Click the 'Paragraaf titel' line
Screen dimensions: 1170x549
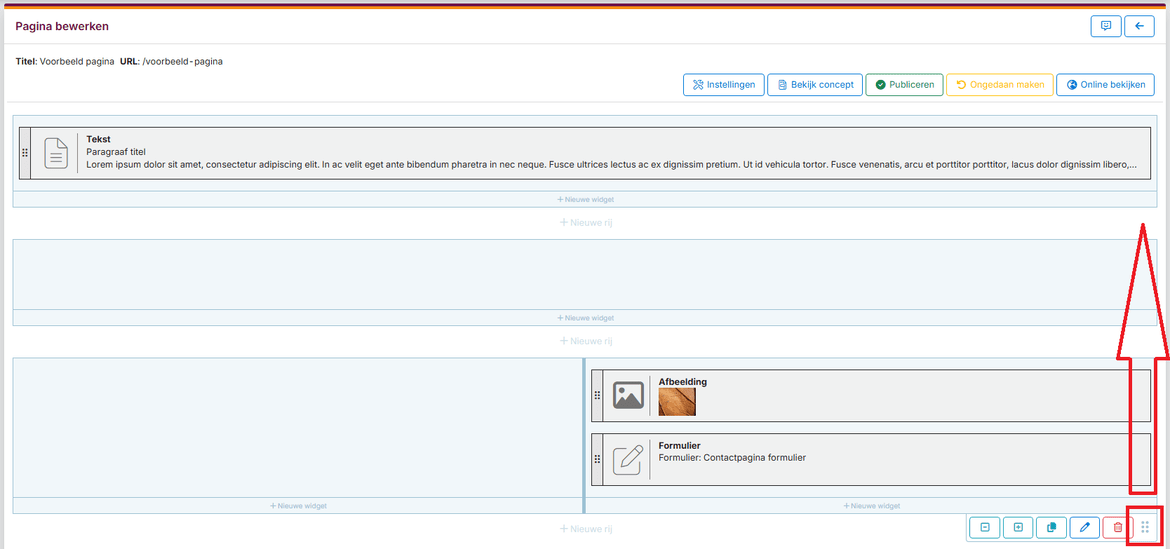116,151
